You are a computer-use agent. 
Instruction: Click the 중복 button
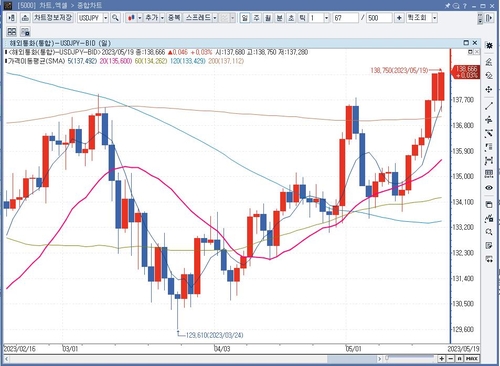click(x=174, y=18)
